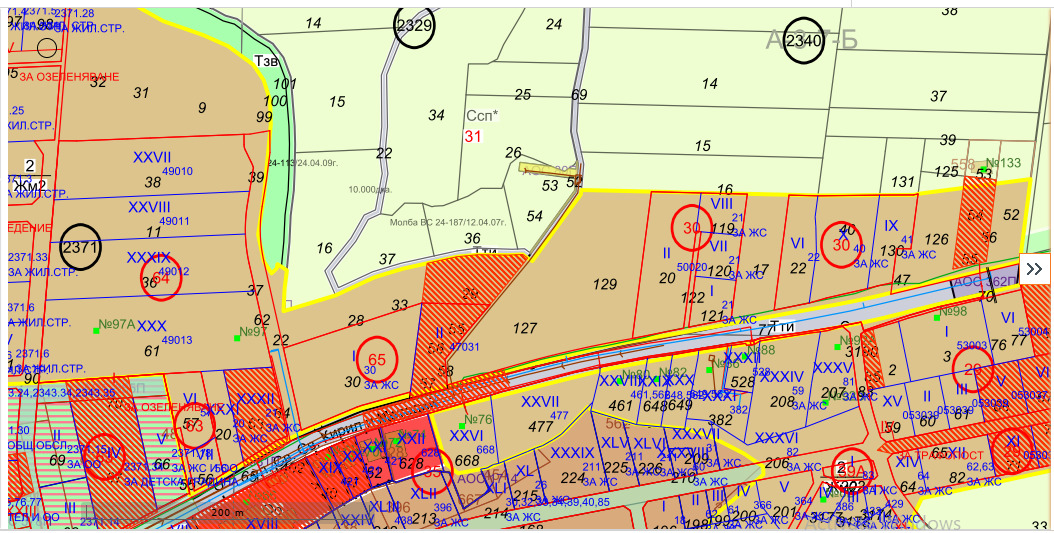Click the black circled block marker 2340
The image size is (1054, 533).
[x=804, y=41]
